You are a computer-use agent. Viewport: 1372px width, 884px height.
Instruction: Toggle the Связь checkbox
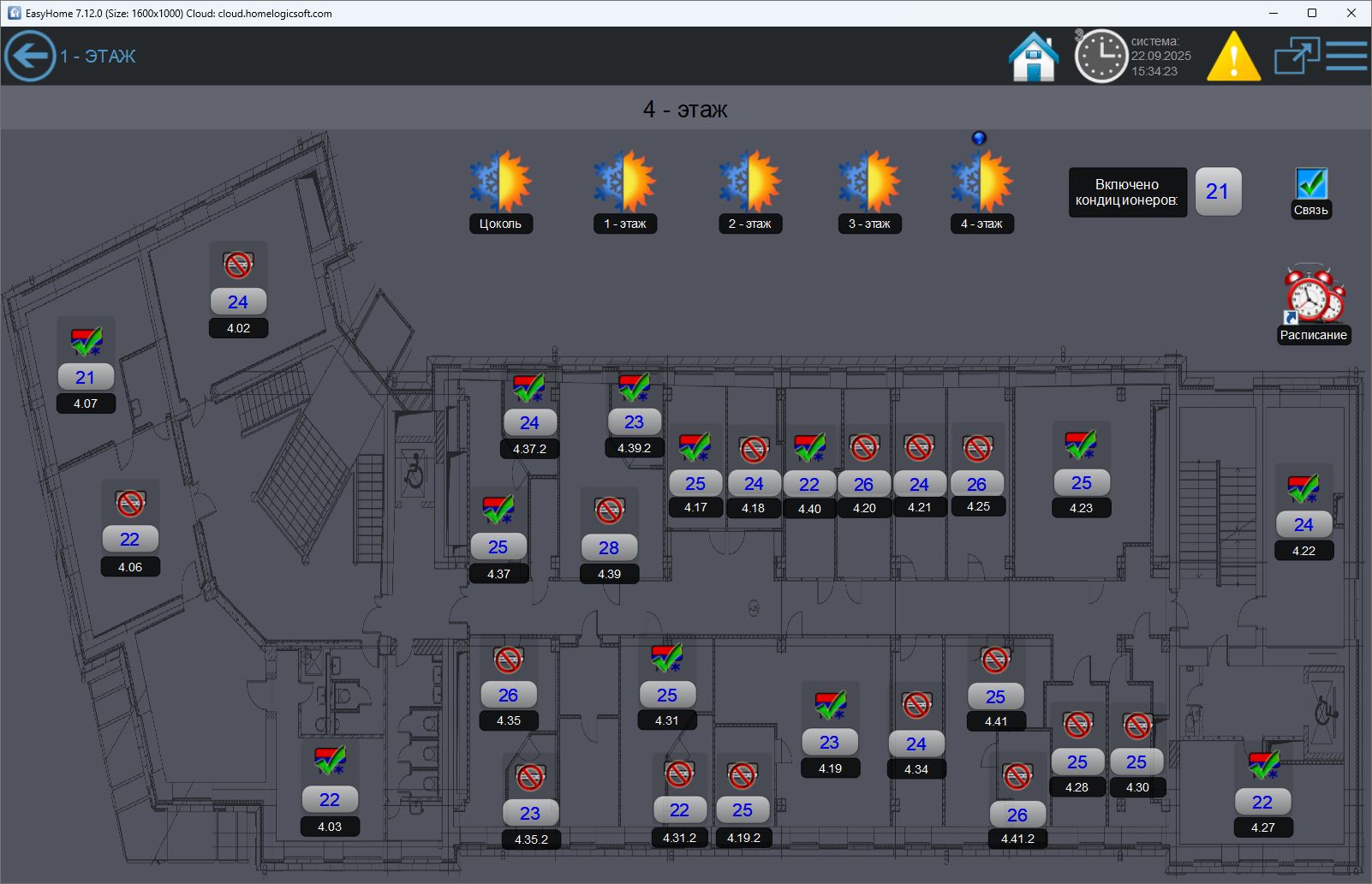click(1311, 183)
